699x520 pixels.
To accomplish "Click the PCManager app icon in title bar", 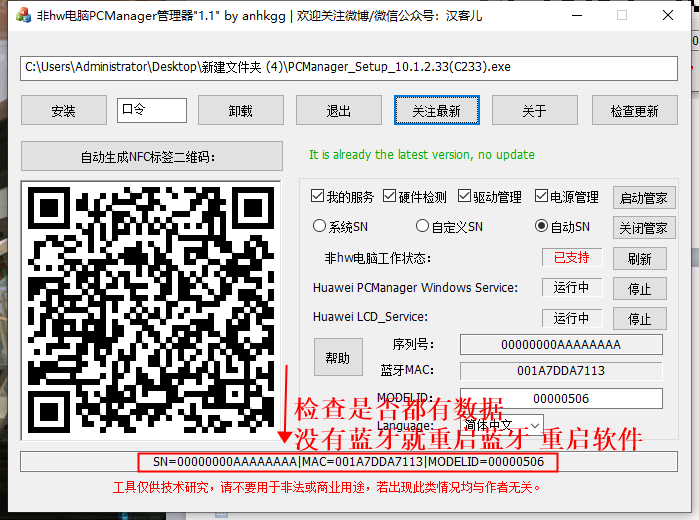I will pyautogui.click(x=23, y=15).
